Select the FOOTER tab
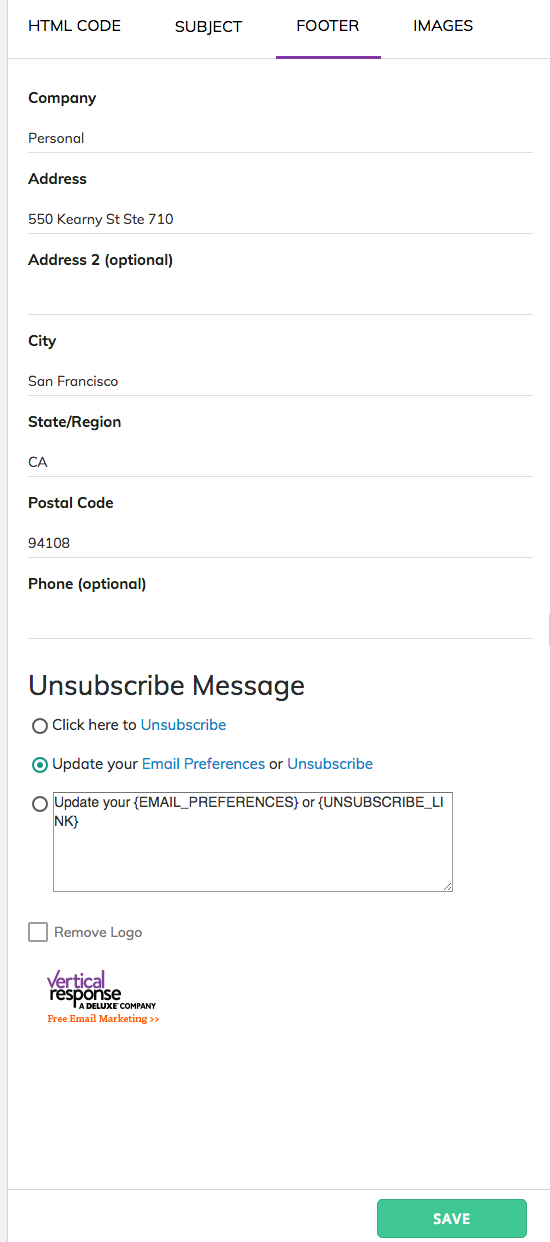This screenshot has width=550, height=1242. click(x=328, y=26)
